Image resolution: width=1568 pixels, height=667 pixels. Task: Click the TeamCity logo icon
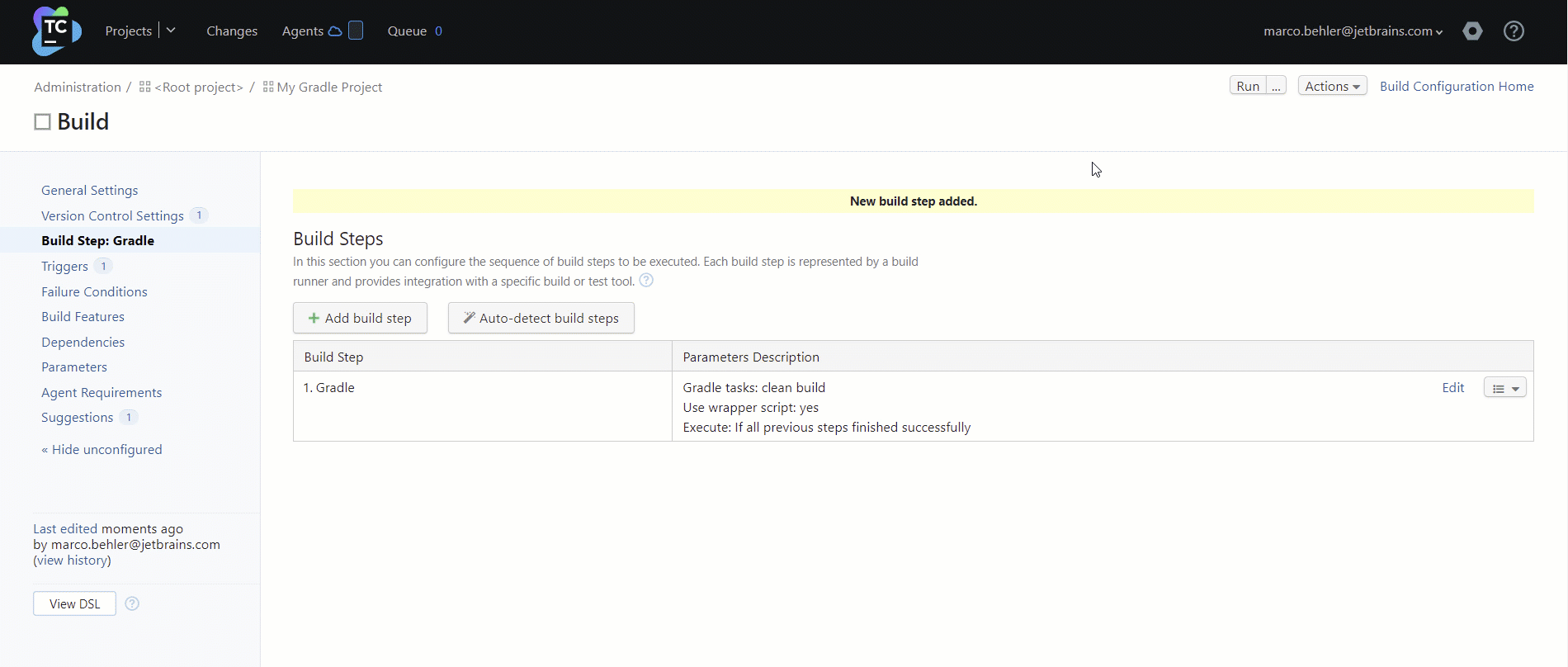(x=56, y=31)
